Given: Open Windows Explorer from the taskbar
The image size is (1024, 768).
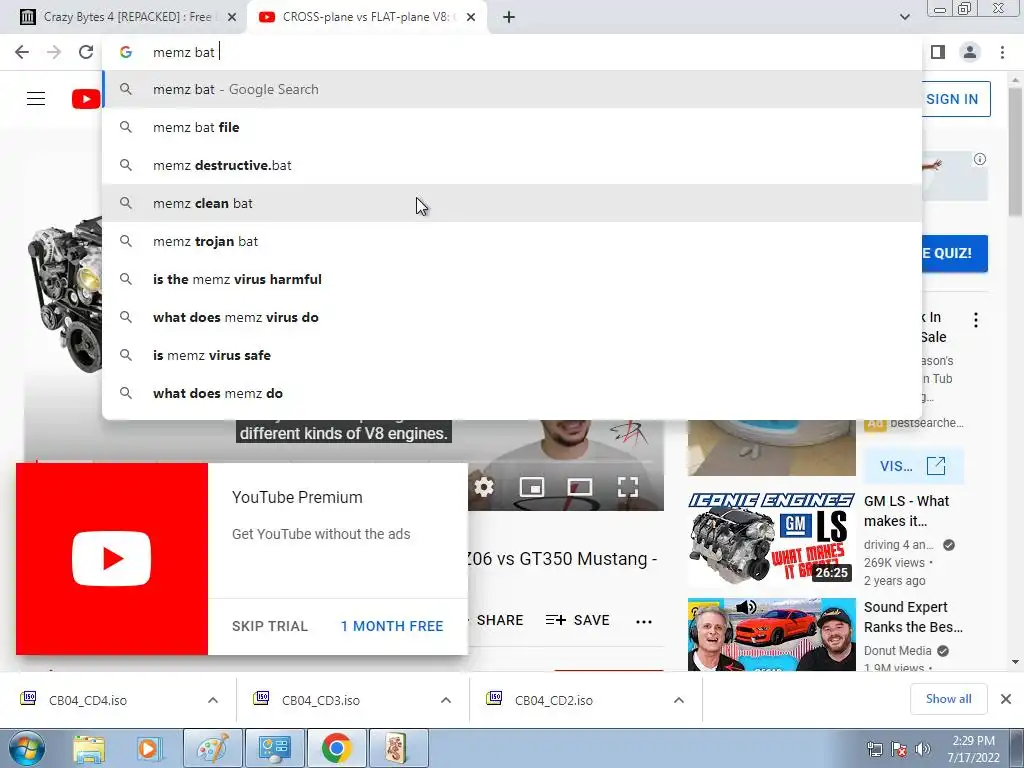Looking at the screenshot, I should click(x=89, y=748).
